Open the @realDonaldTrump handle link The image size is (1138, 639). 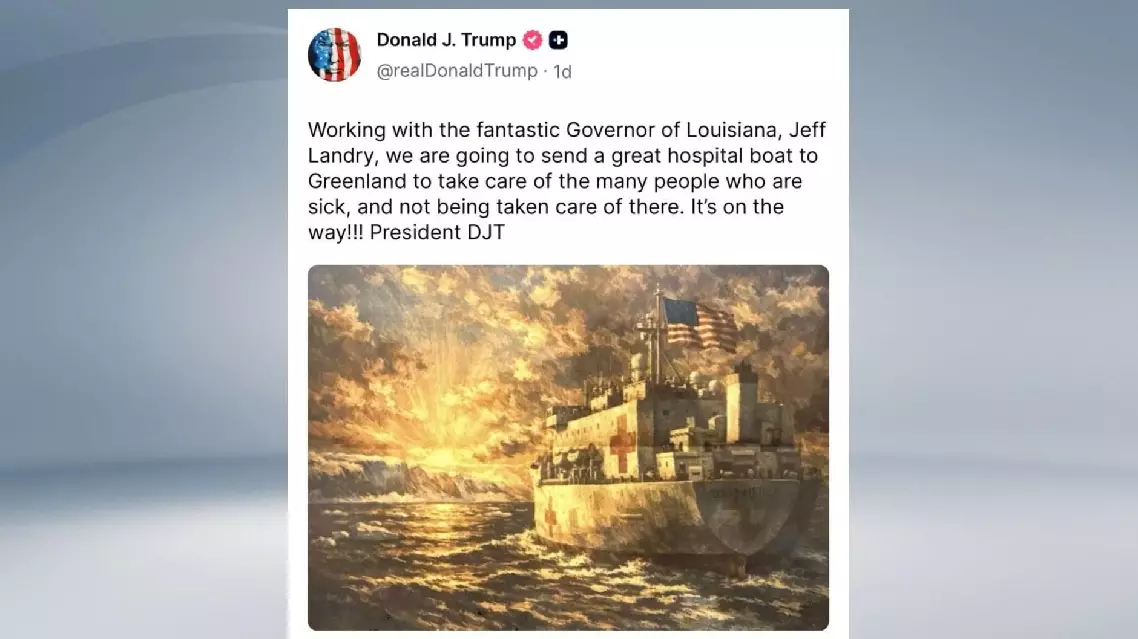click(x=457, y=70)
